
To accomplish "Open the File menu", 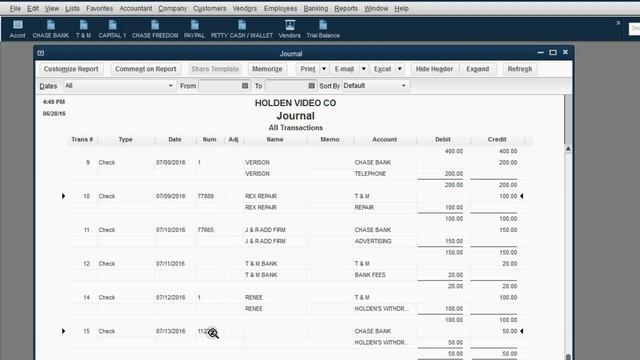I will 15,8.
